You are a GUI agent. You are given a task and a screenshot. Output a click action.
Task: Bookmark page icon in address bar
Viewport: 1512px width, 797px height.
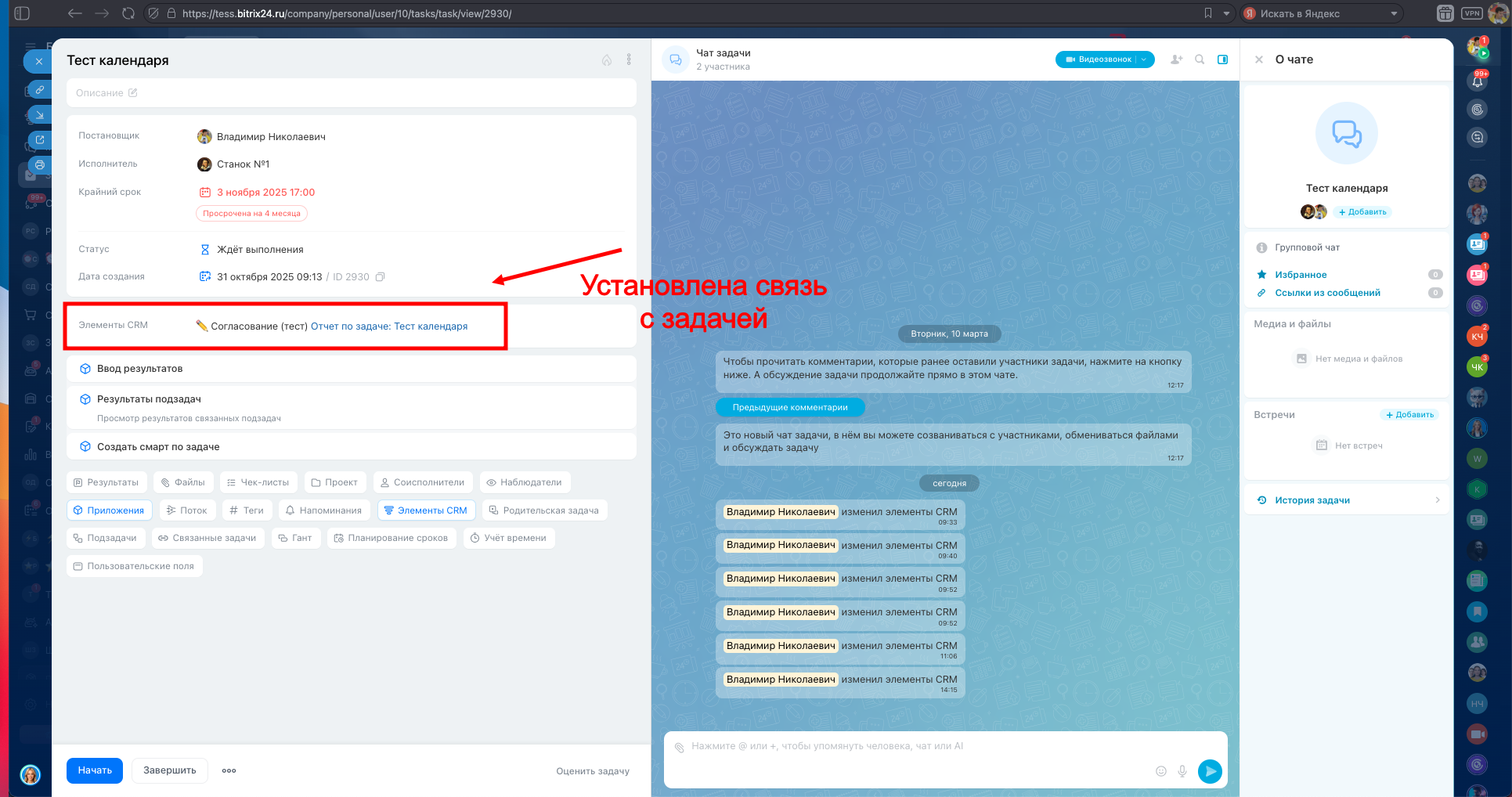point(1208,13)
